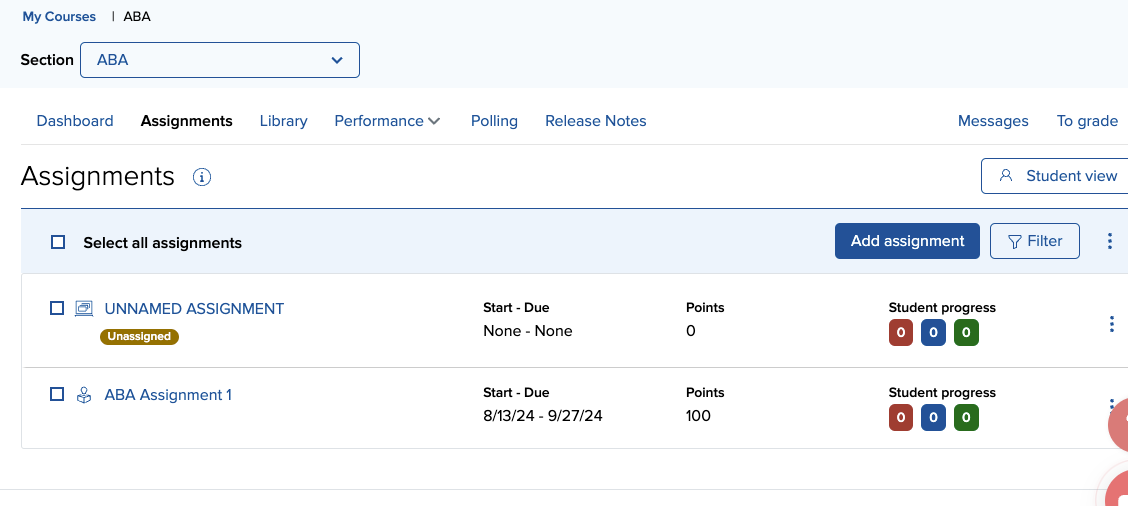This screenshot has width=1128, height=506.
Task: Switch to Student view
Action: point(1058,176)
